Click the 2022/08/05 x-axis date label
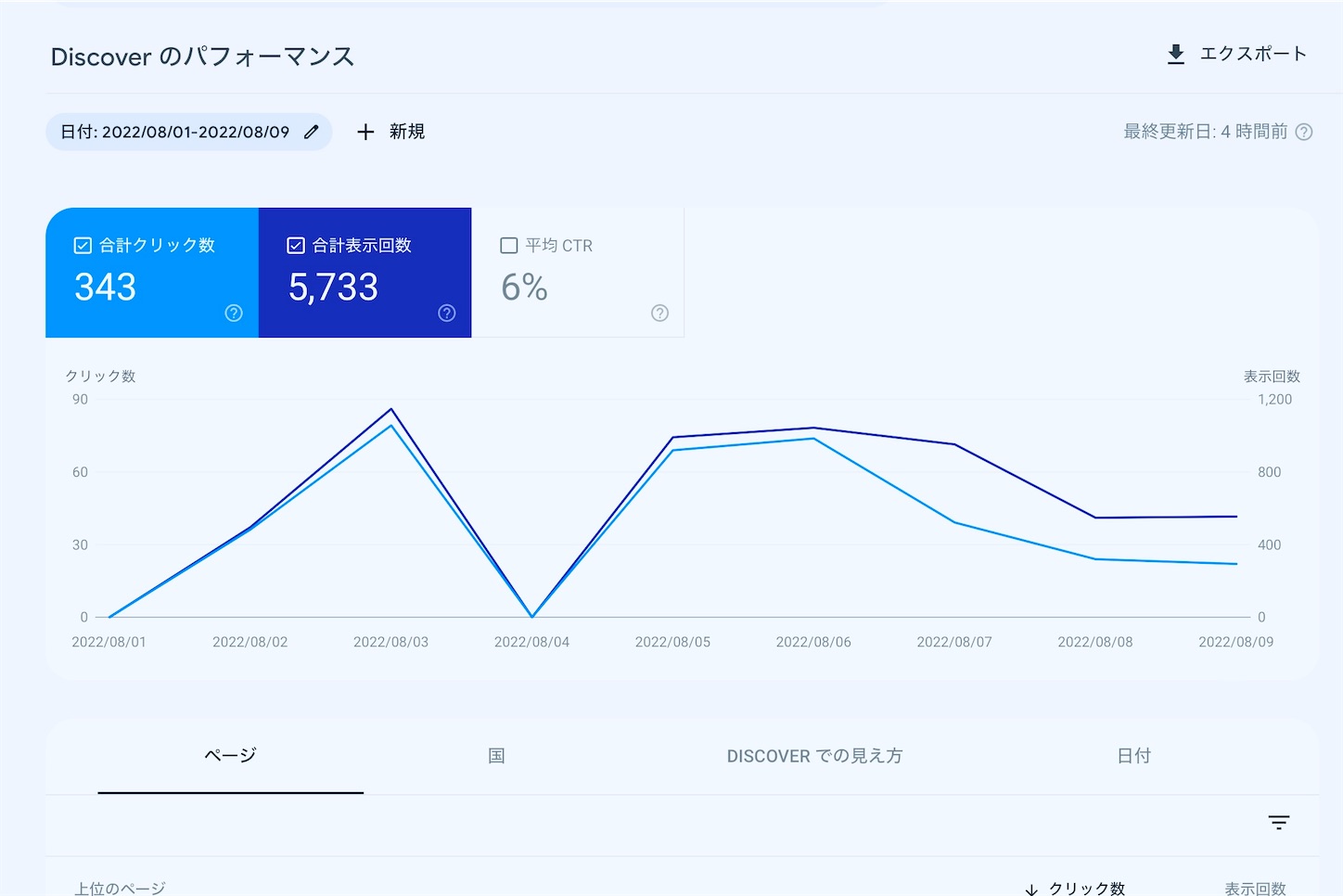 pos(672,642)
